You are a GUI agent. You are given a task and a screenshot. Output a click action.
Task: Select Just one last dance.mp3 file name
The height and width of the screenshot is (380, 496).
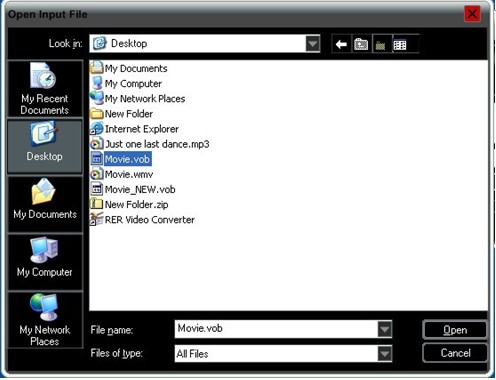click(x=157, y=144)
